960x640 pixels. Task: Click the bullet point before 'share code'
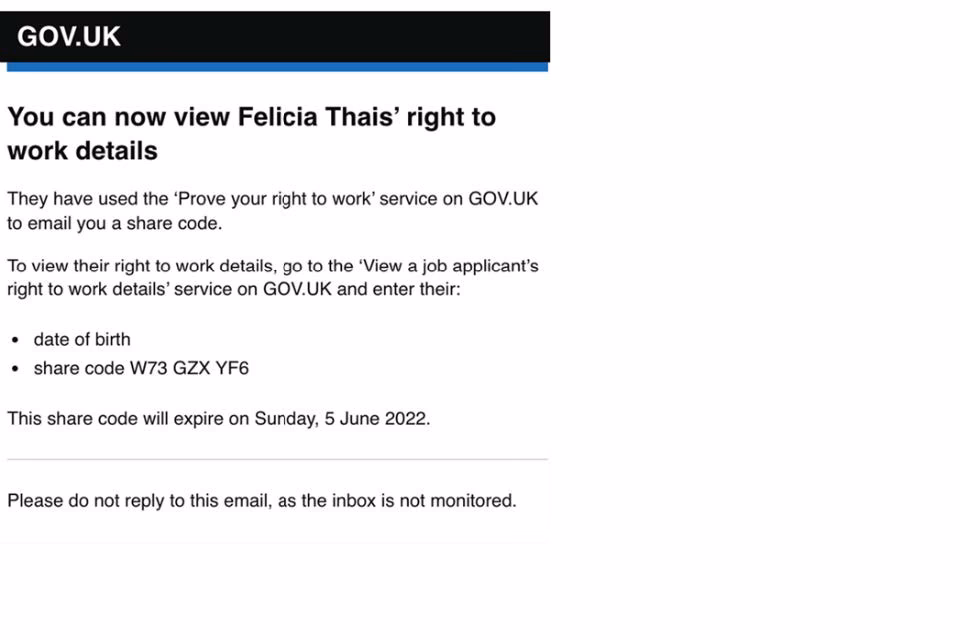point(15,369)
